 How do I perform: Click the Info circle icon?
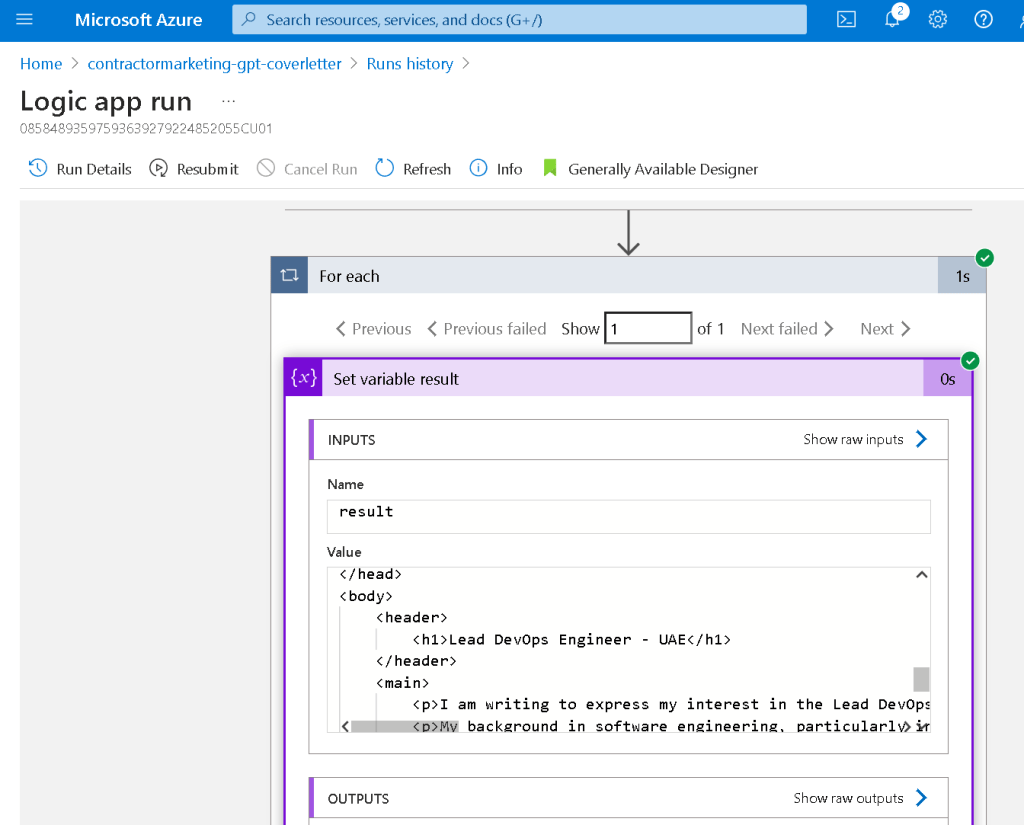(x=478, y=169)
